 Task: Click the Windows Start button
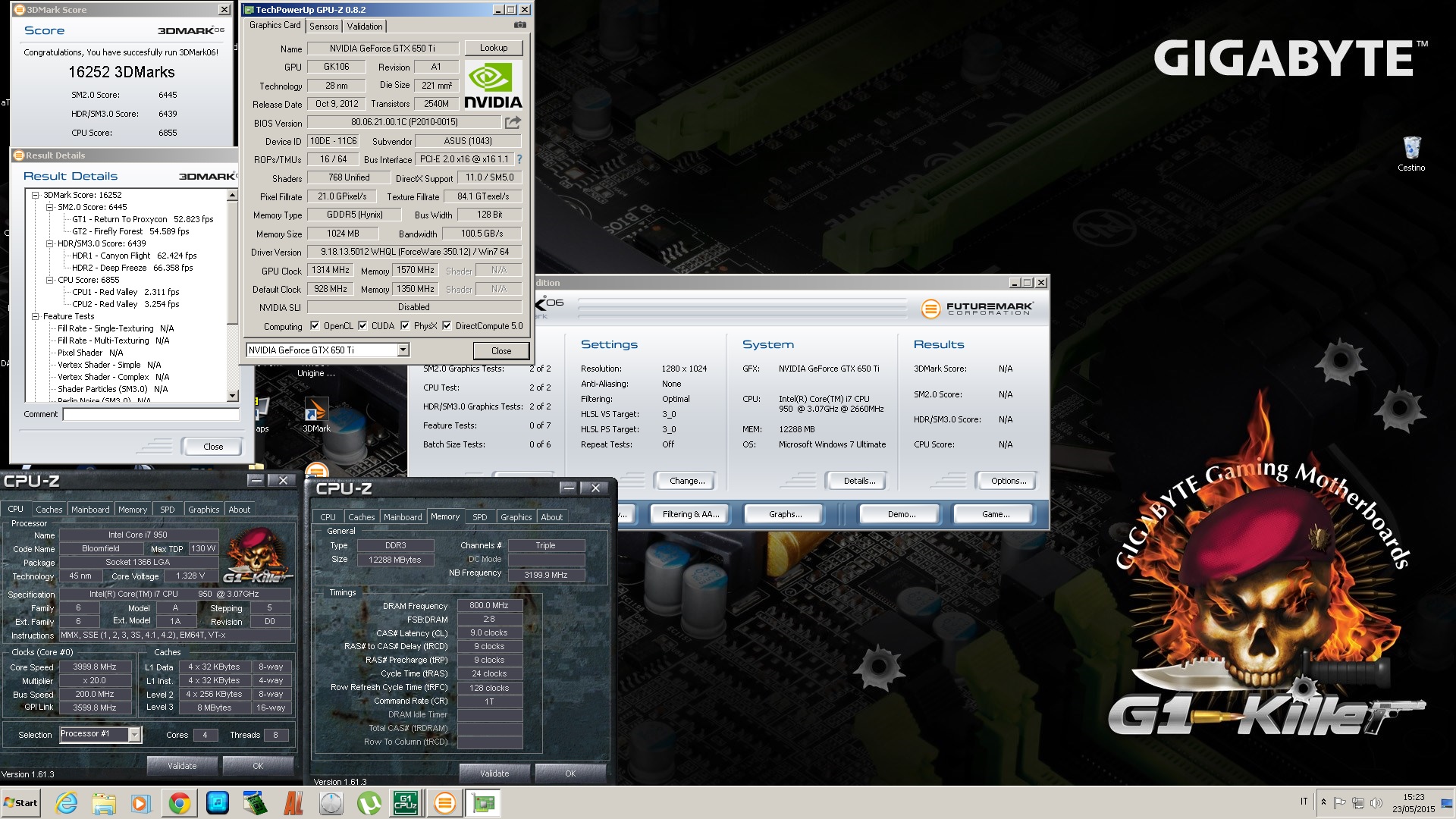pyautogui.click(x=20, y=803)
